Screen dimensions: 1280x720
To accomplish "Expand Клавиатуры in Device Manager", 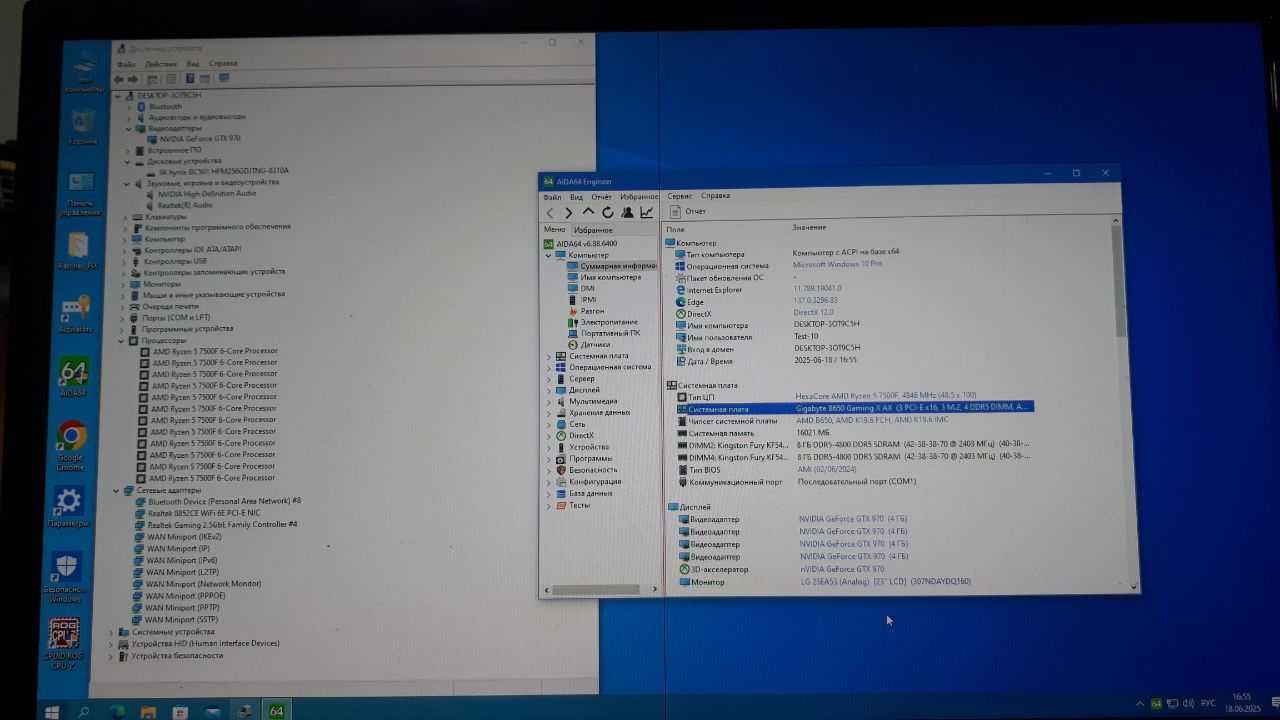I will [125, 217].
